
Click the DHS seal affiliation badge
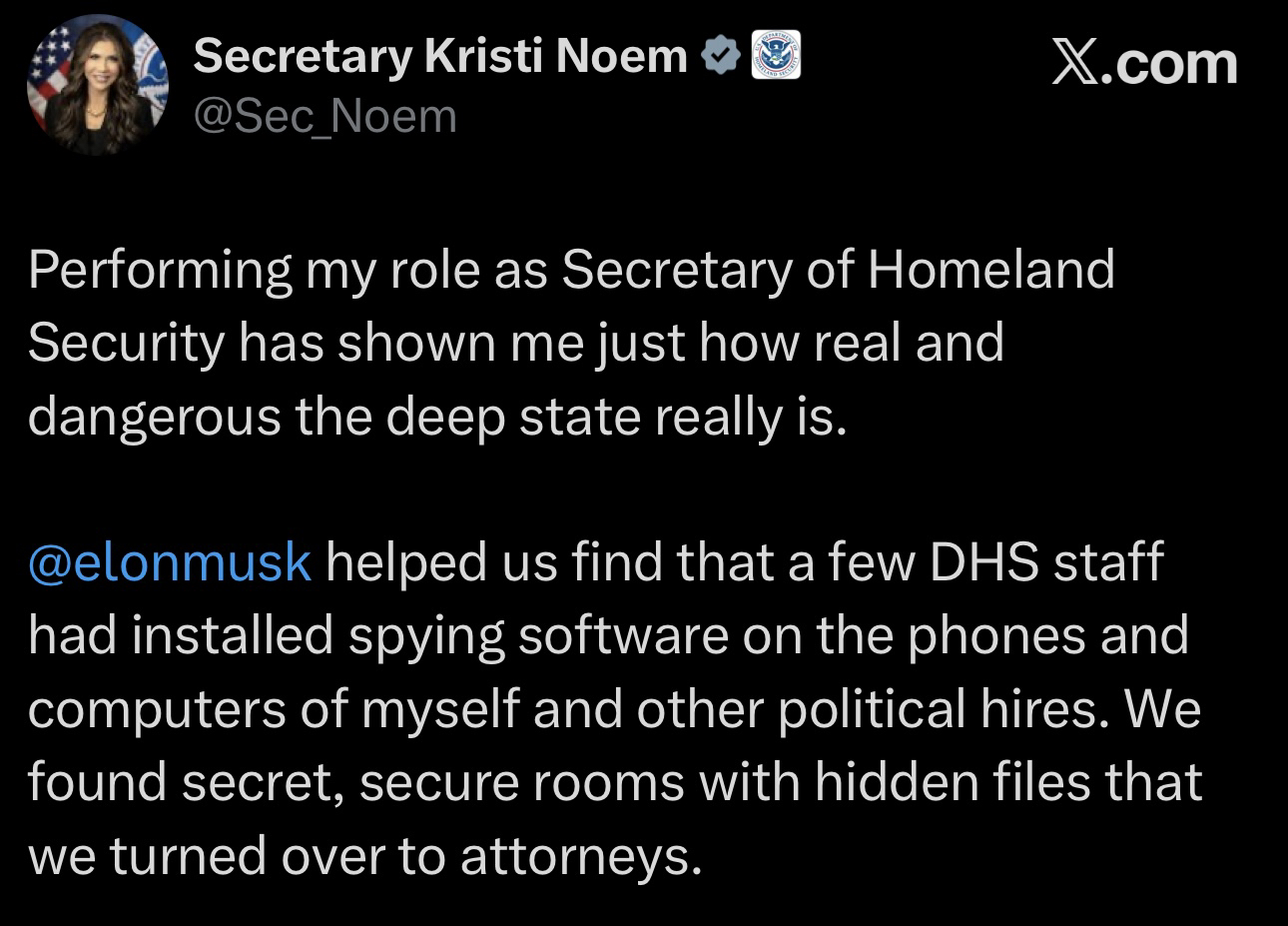click(776, 56)
